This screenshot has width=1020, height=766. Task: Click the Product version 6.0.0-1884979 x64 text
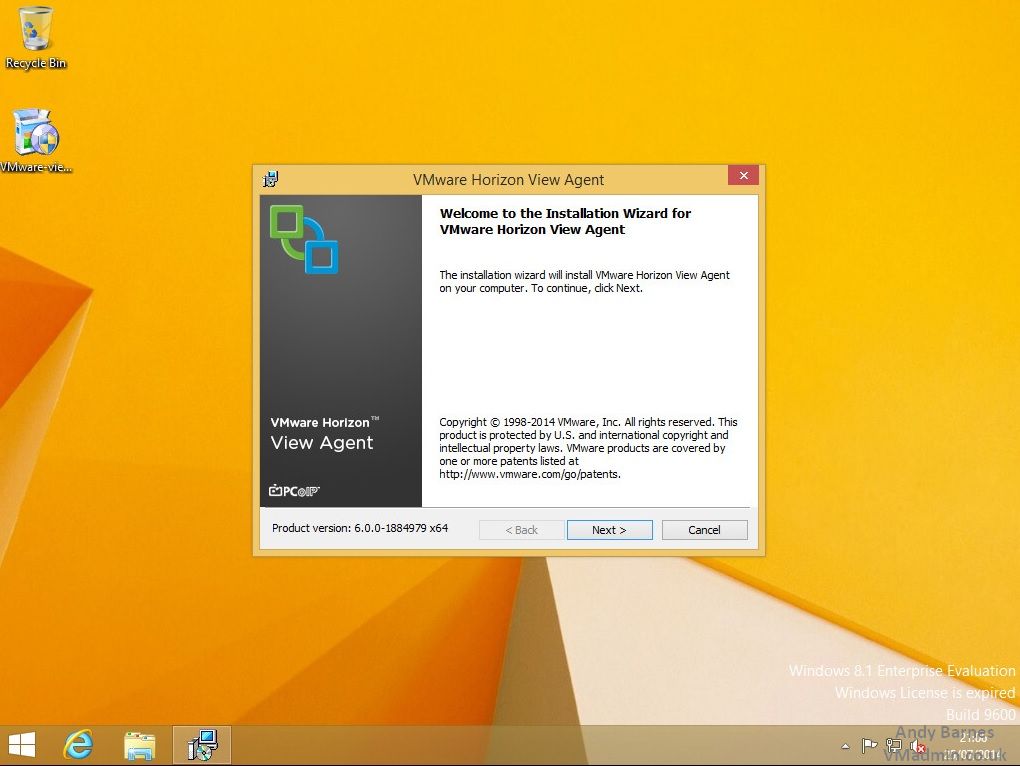point(360,528)
